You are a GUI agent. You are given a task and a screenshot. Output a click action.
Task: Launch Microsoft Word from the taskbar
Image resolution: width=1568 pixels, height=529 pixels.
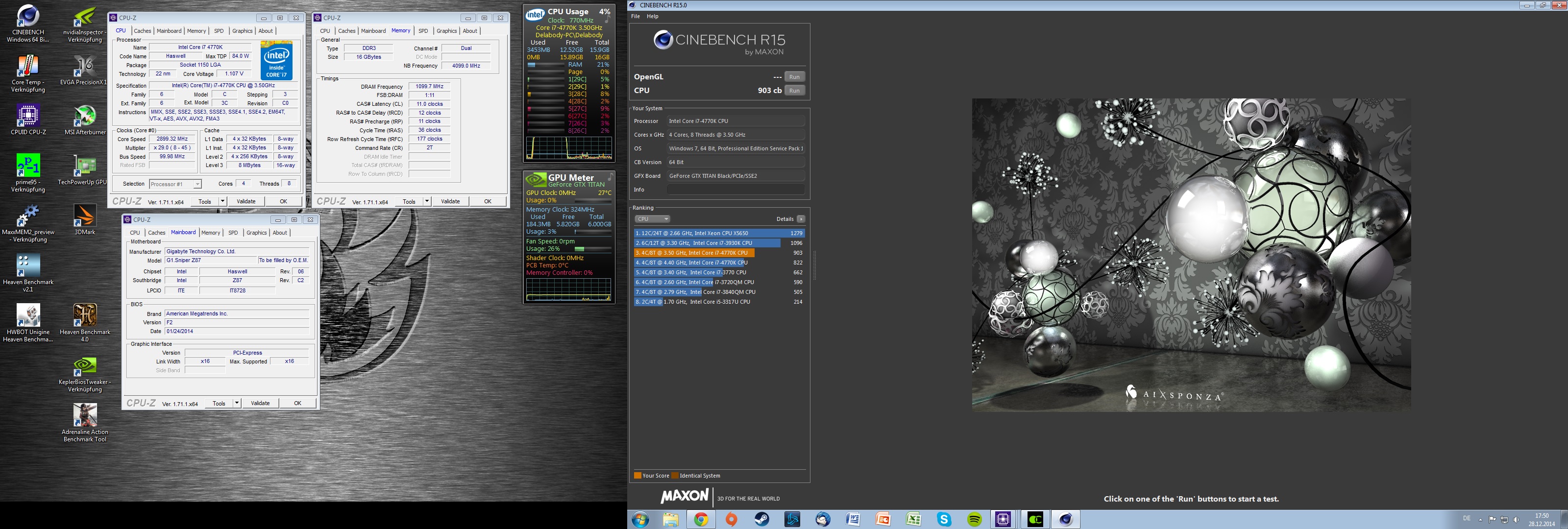[x=853, y=519]
